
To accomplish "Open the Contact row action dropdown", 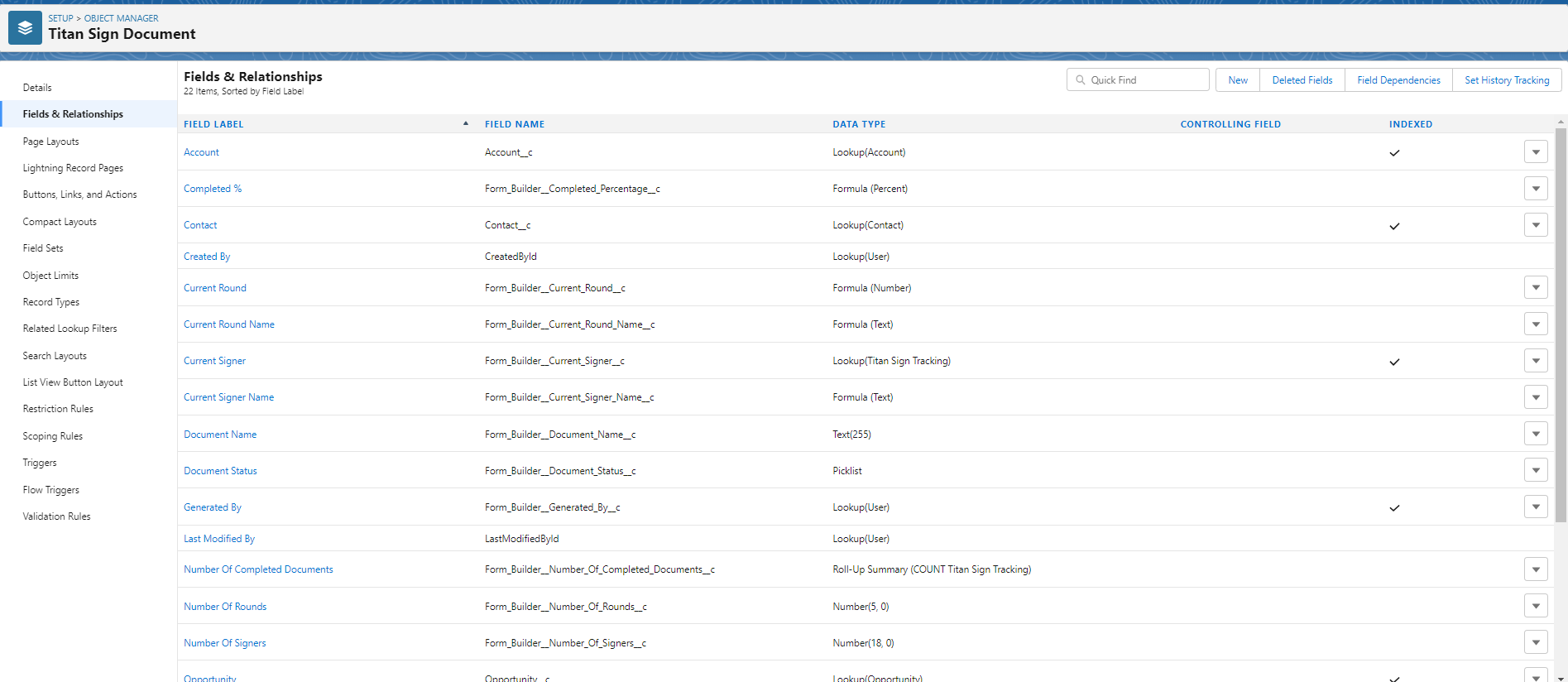I will 1536,225.
